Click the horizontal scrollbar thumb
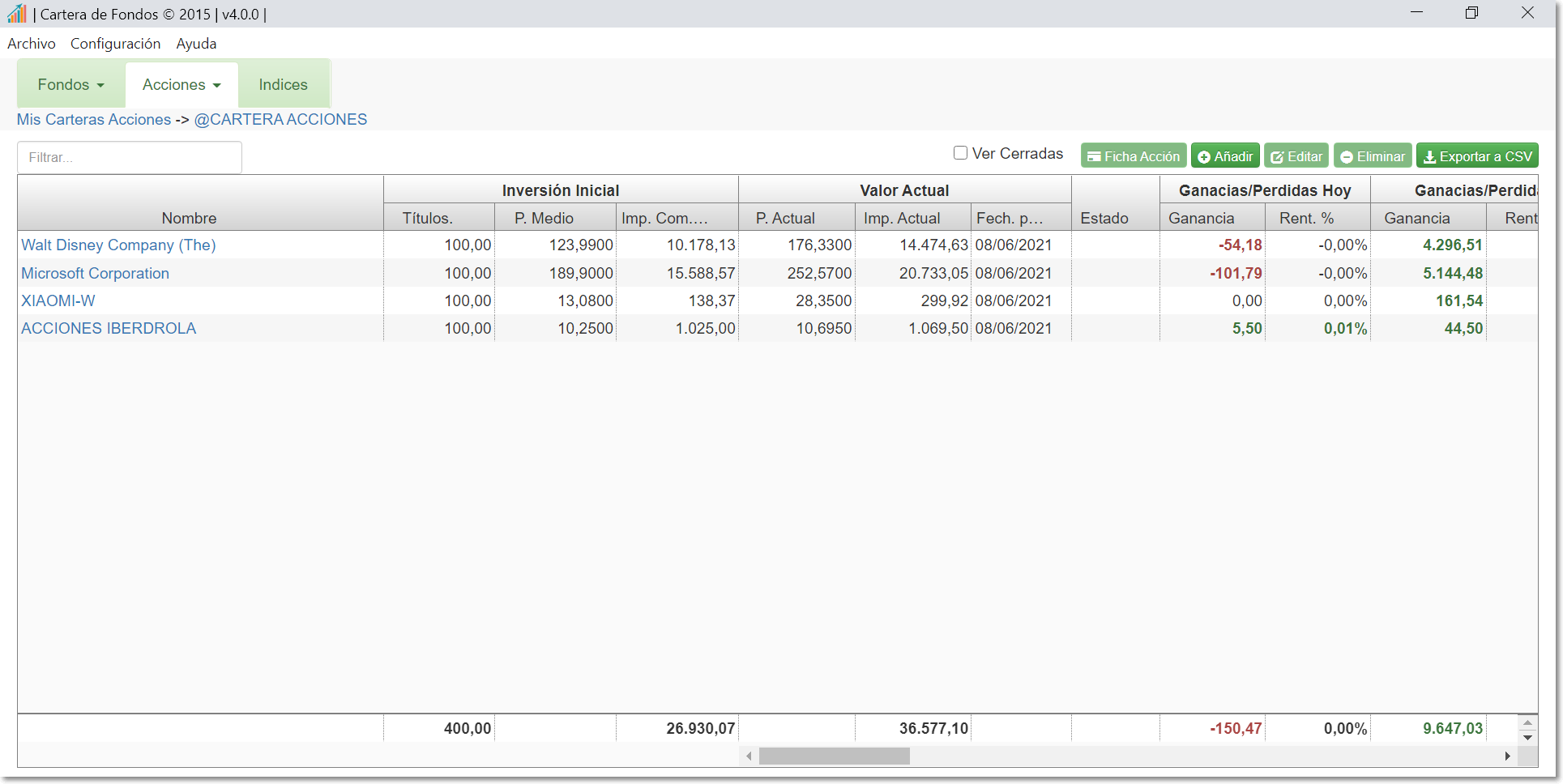This screenshot has height=784, width=1563. (834, 756)
